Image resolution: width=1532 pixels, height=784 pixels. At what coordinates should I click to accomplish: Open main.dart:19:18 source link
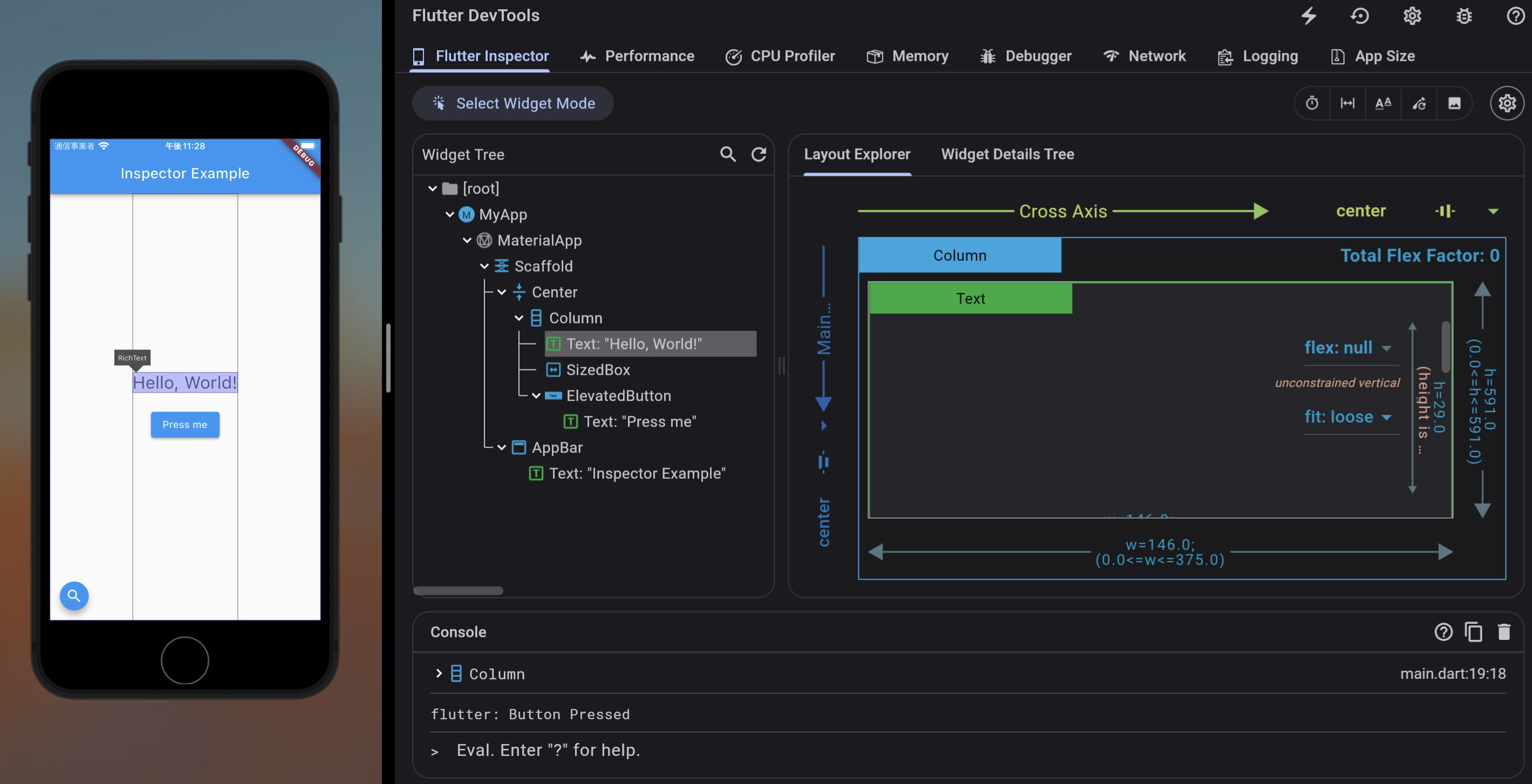click(1452, 673)
